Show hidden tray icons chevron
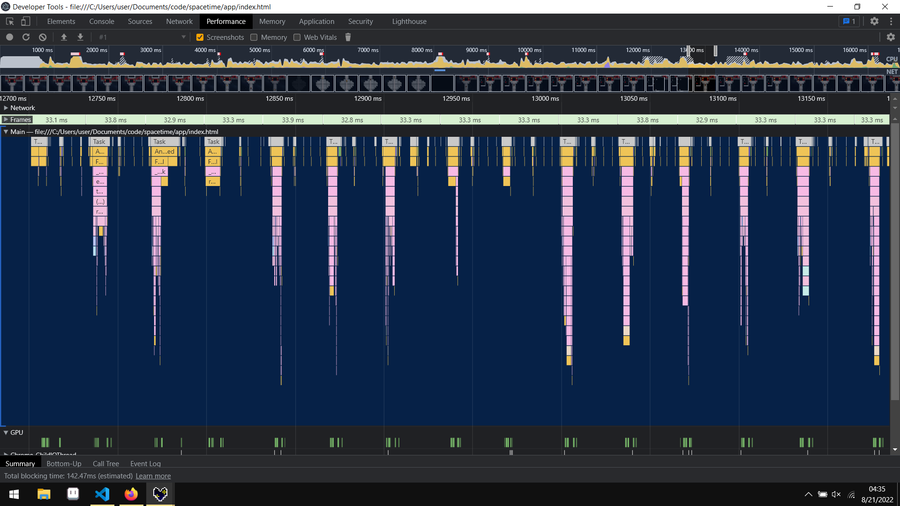Image resolution: width=900 pixels, height=506 pixels. coord(808,495)
